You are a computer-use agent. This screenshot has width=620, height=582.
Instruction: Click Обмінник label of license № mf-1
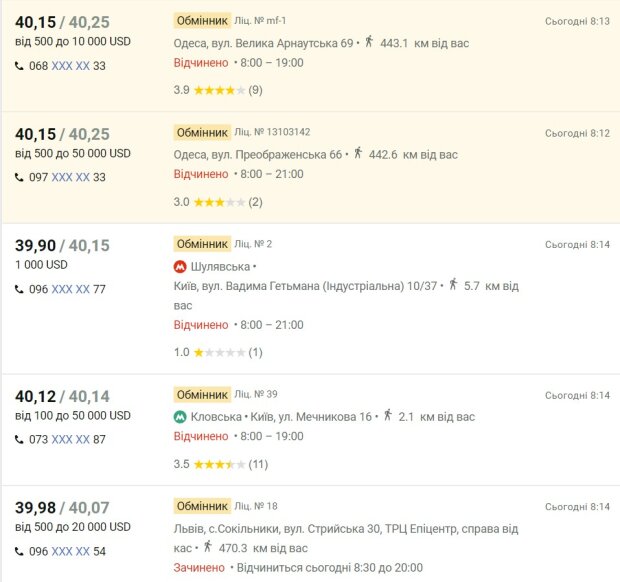[202, 20]
